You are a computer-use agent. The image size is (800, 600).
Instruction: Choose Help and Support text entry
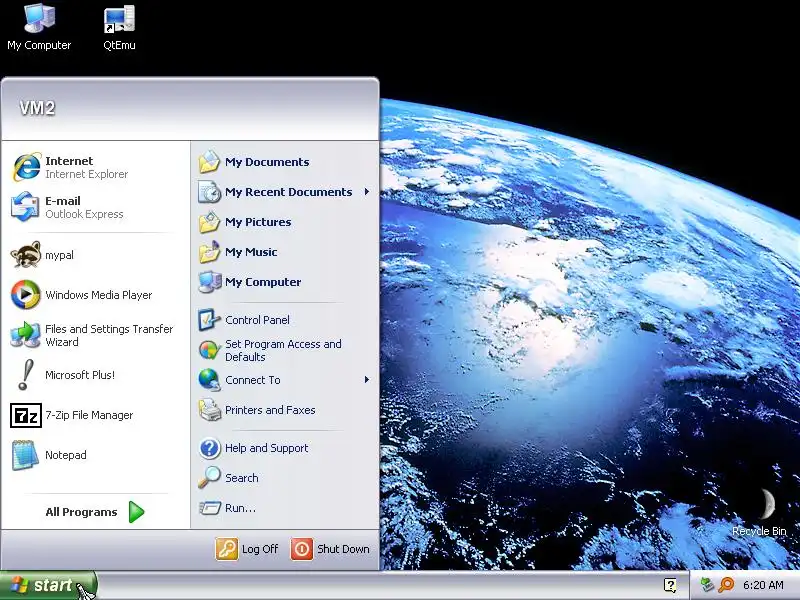point(266,448)
